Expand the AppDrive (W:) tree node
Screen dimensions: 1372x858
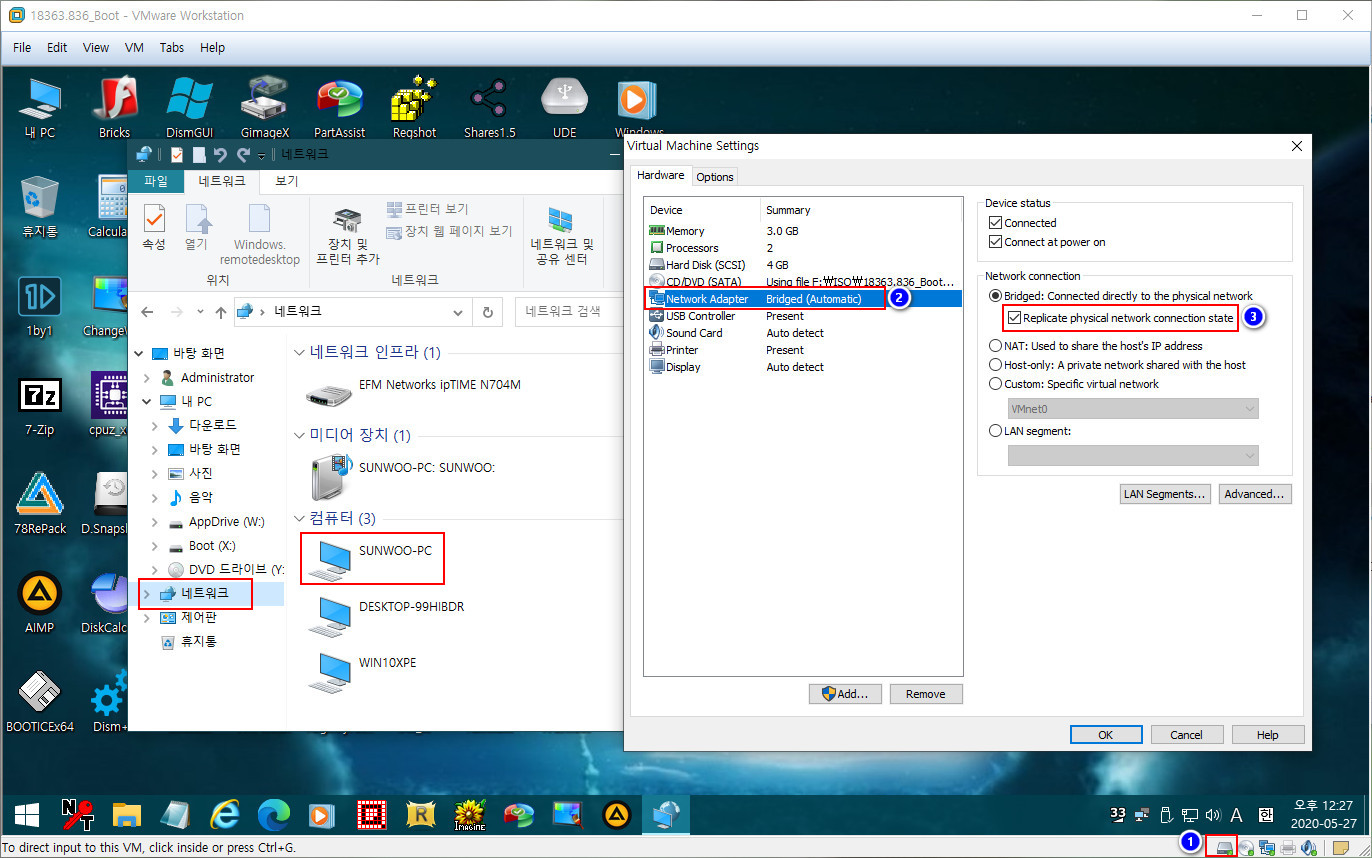[155, 522]
